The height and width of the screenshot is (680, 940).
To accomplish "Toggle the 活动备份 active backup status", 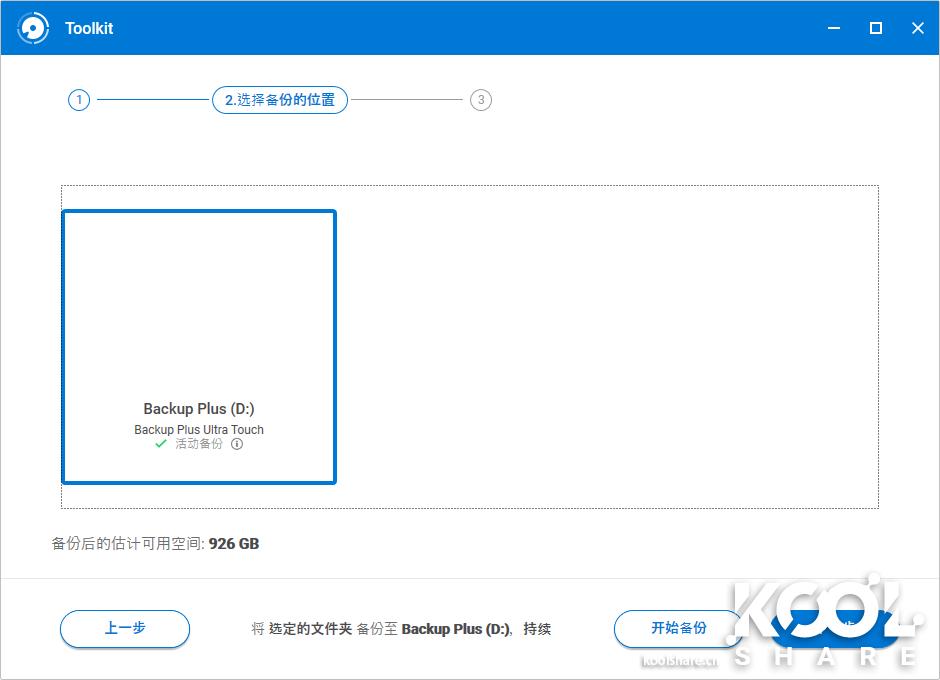I will [x=197, y=444].
